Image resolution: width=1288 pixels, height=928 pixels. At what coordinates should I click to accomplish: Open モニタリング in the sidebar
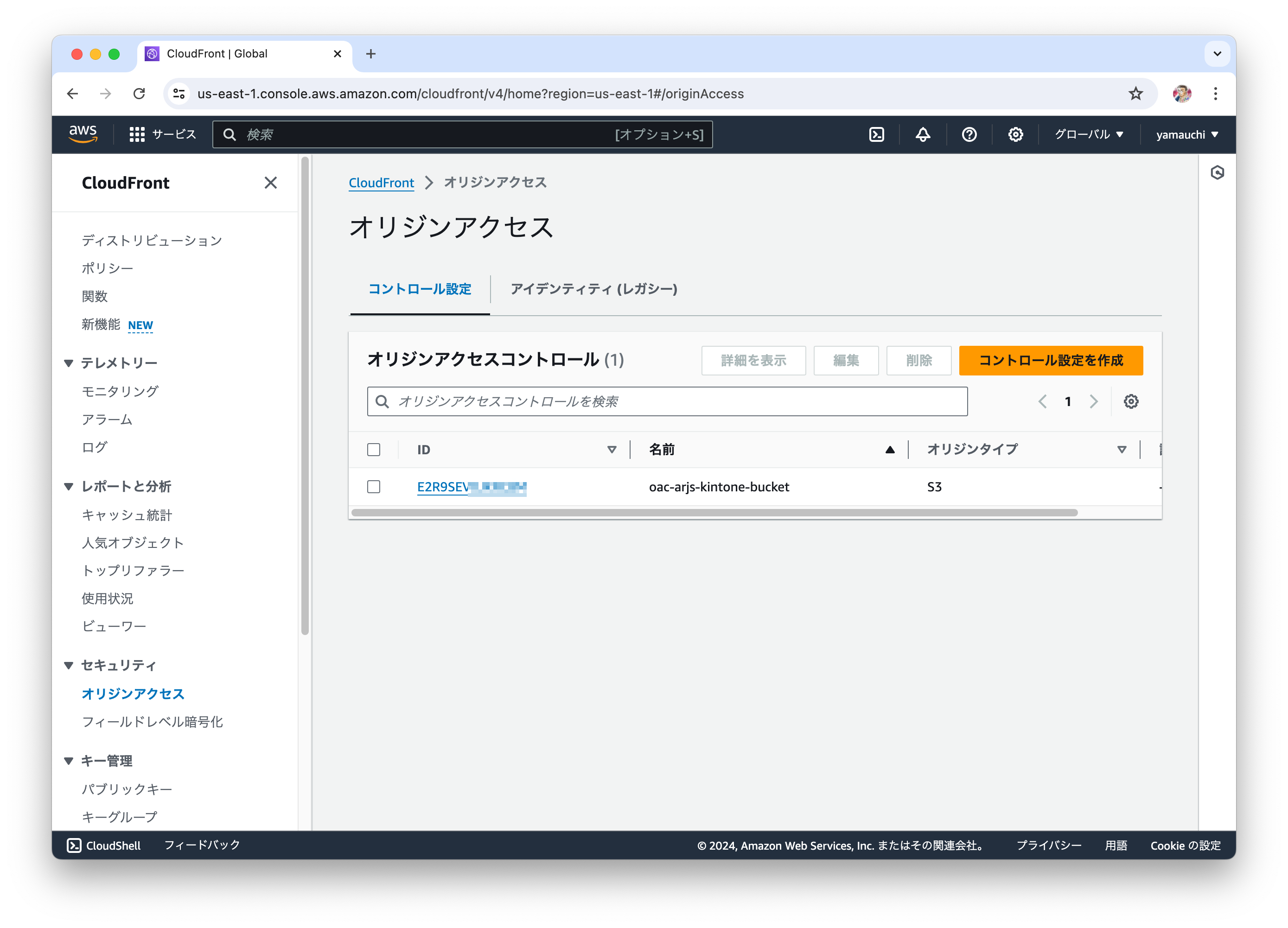tap(120, 391)
